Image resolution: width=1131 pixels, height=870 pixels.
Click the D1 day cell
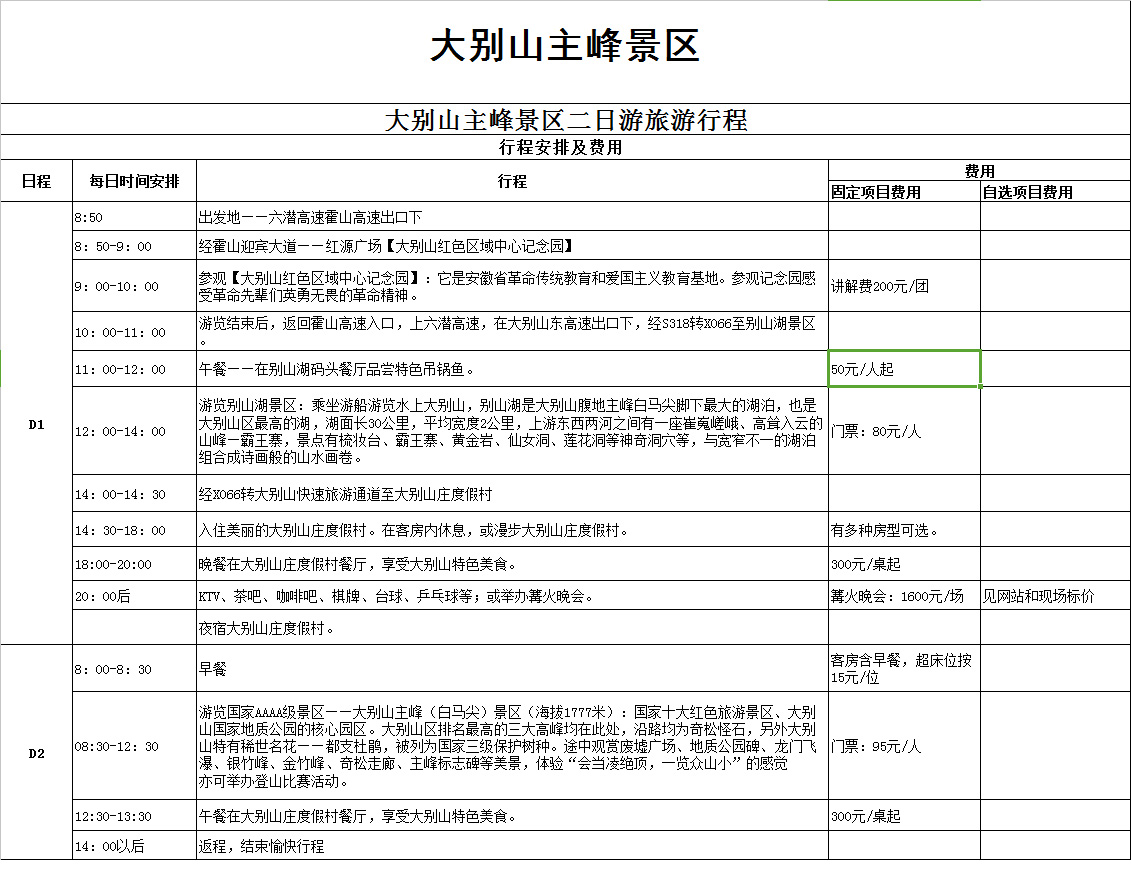(36, 424)
